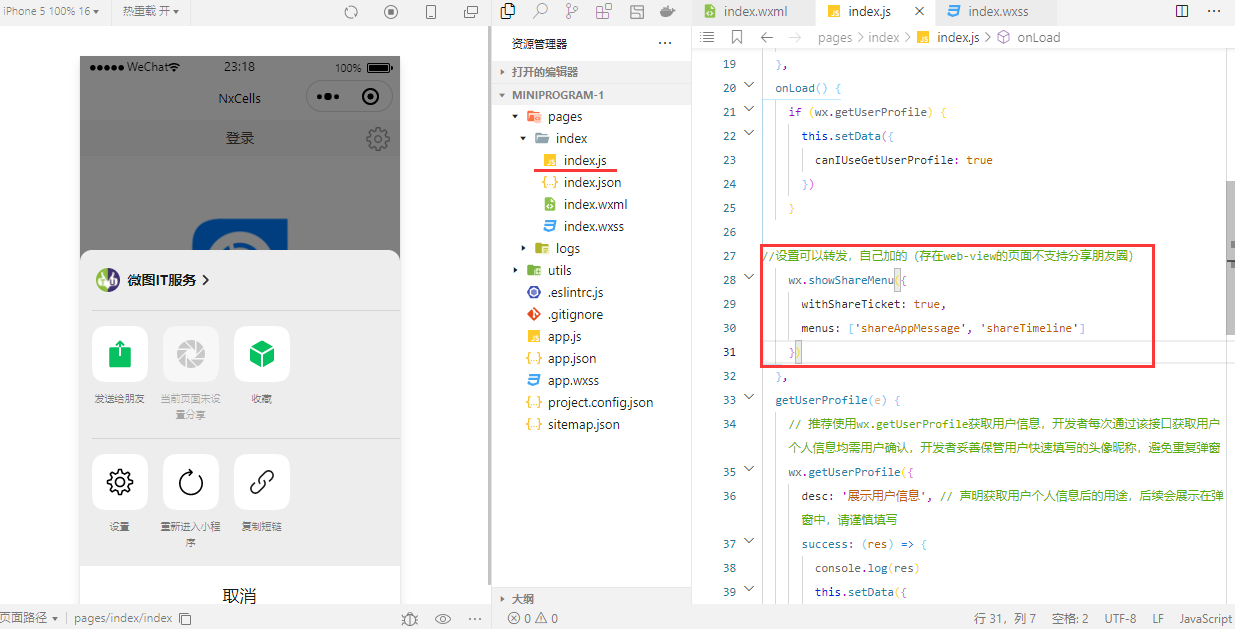Click the editor vertical scrollbar
The height and width of the screenshot is (629, 1235).
(x=1230, y=258)
